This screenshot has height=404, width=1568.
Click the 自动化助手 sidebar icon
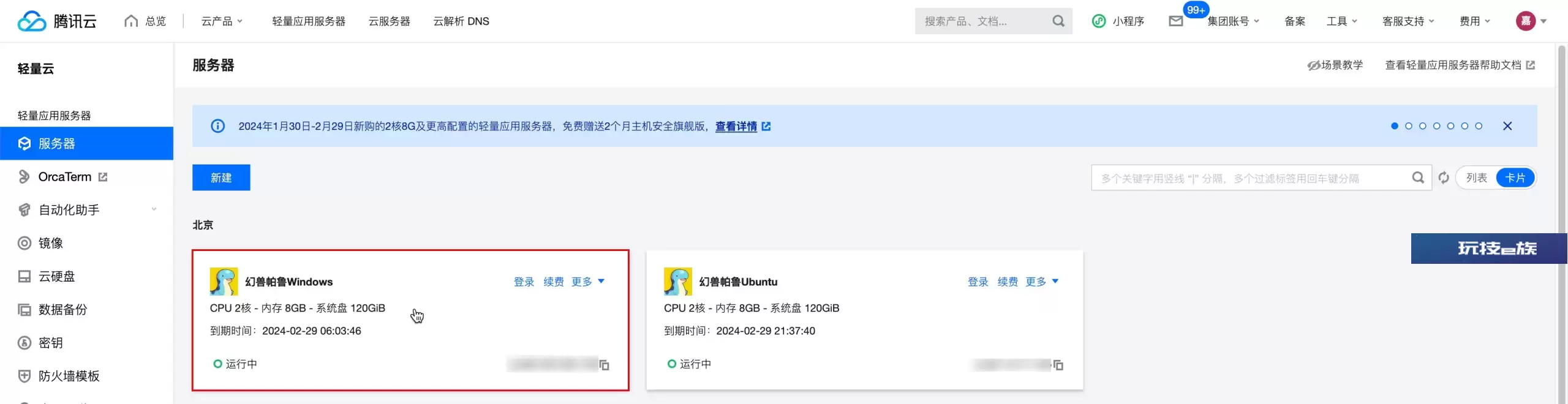tap(24, 210)
